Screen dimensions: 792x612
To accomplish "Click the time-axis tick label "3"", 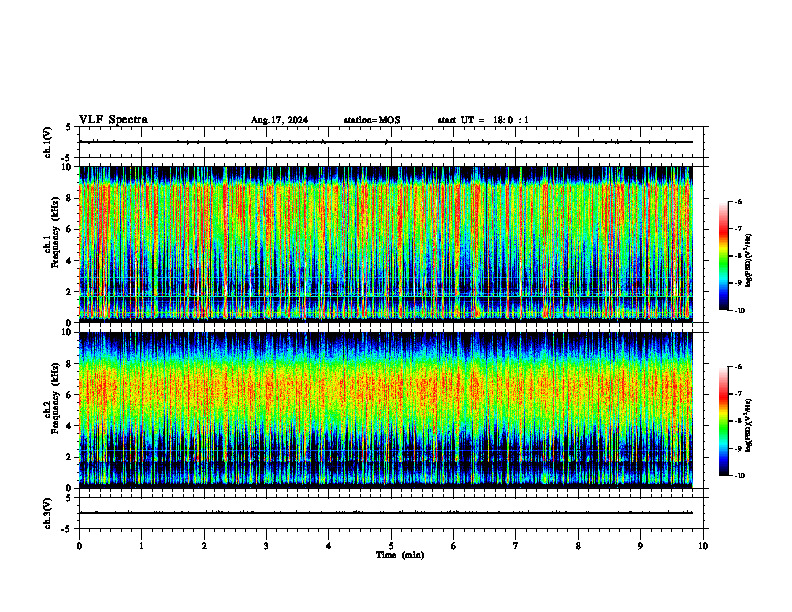I will pyautogui.click(x=266, y=546).
